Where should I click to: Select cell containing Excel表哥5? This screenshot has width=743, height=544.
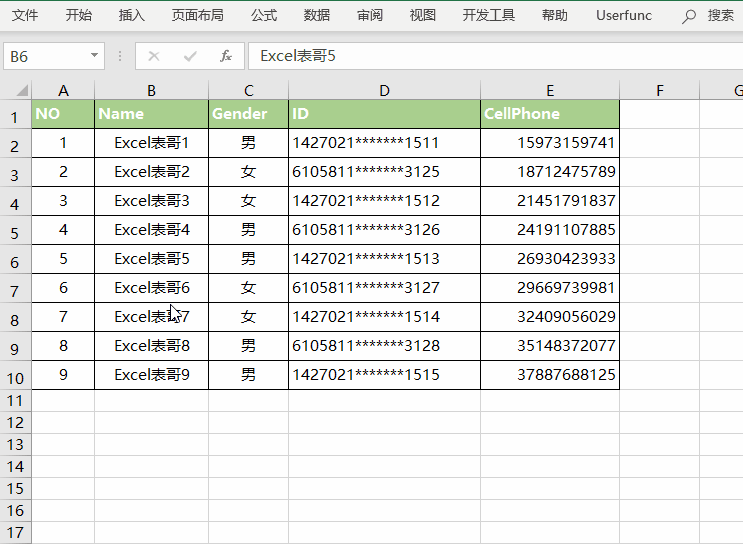(x=152, y=259)
